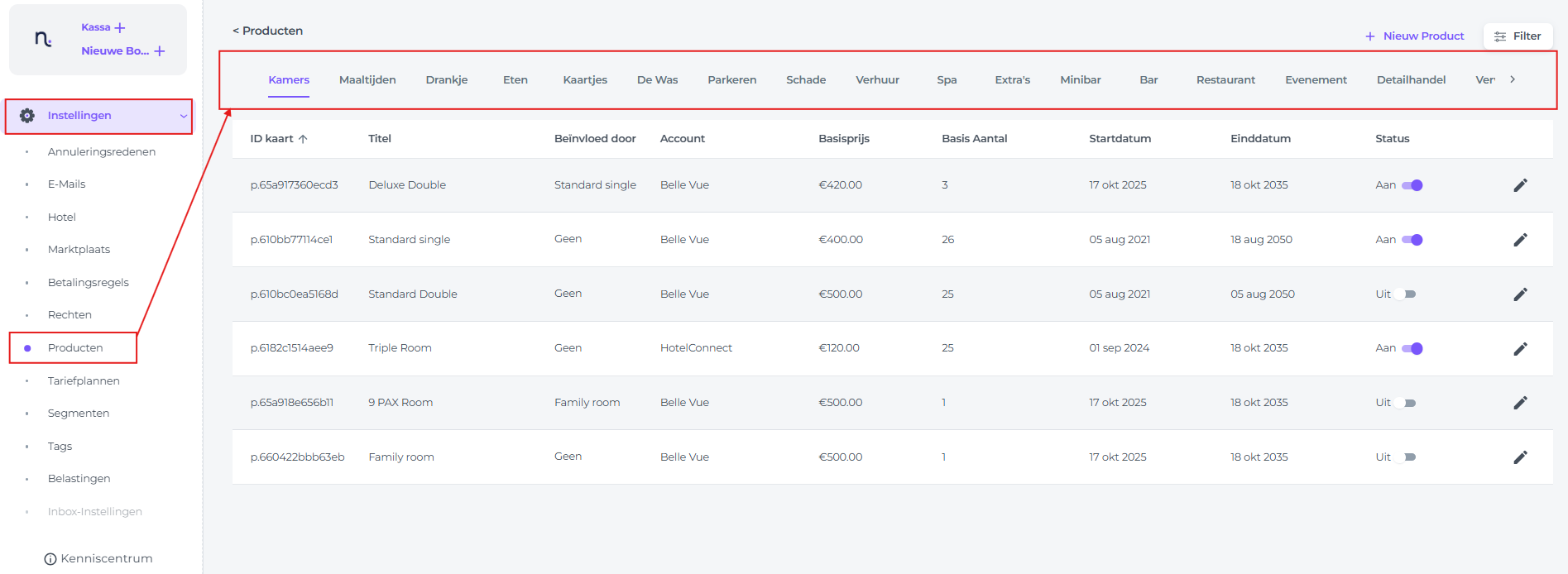Edit the Triple Room product
The width and height of the screenshot is (1568, 574).
[1520, 349]
